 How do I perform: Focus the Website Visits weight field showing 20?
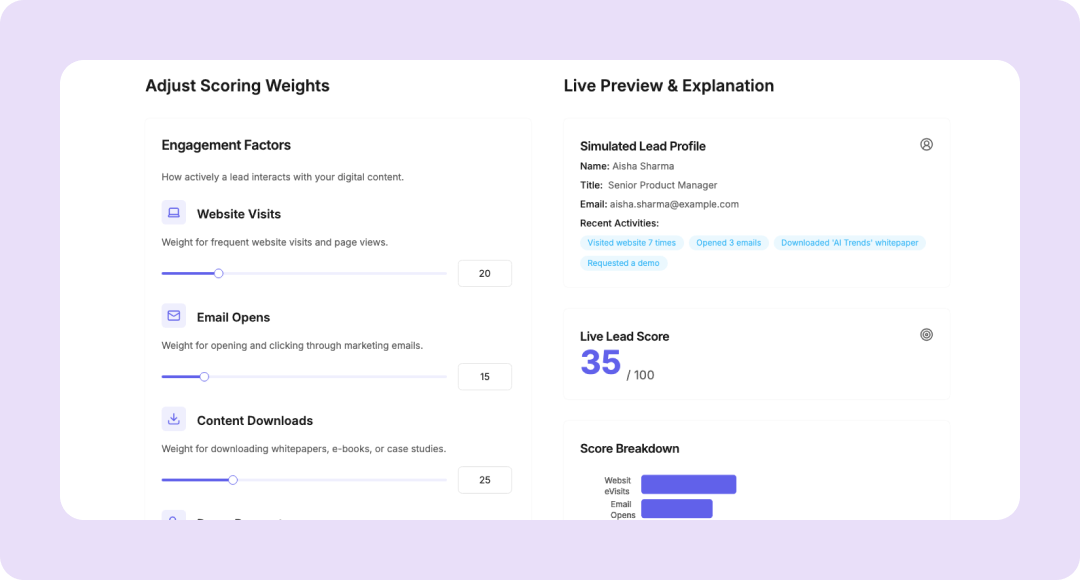pyautogui.click(x=484, y=274)
